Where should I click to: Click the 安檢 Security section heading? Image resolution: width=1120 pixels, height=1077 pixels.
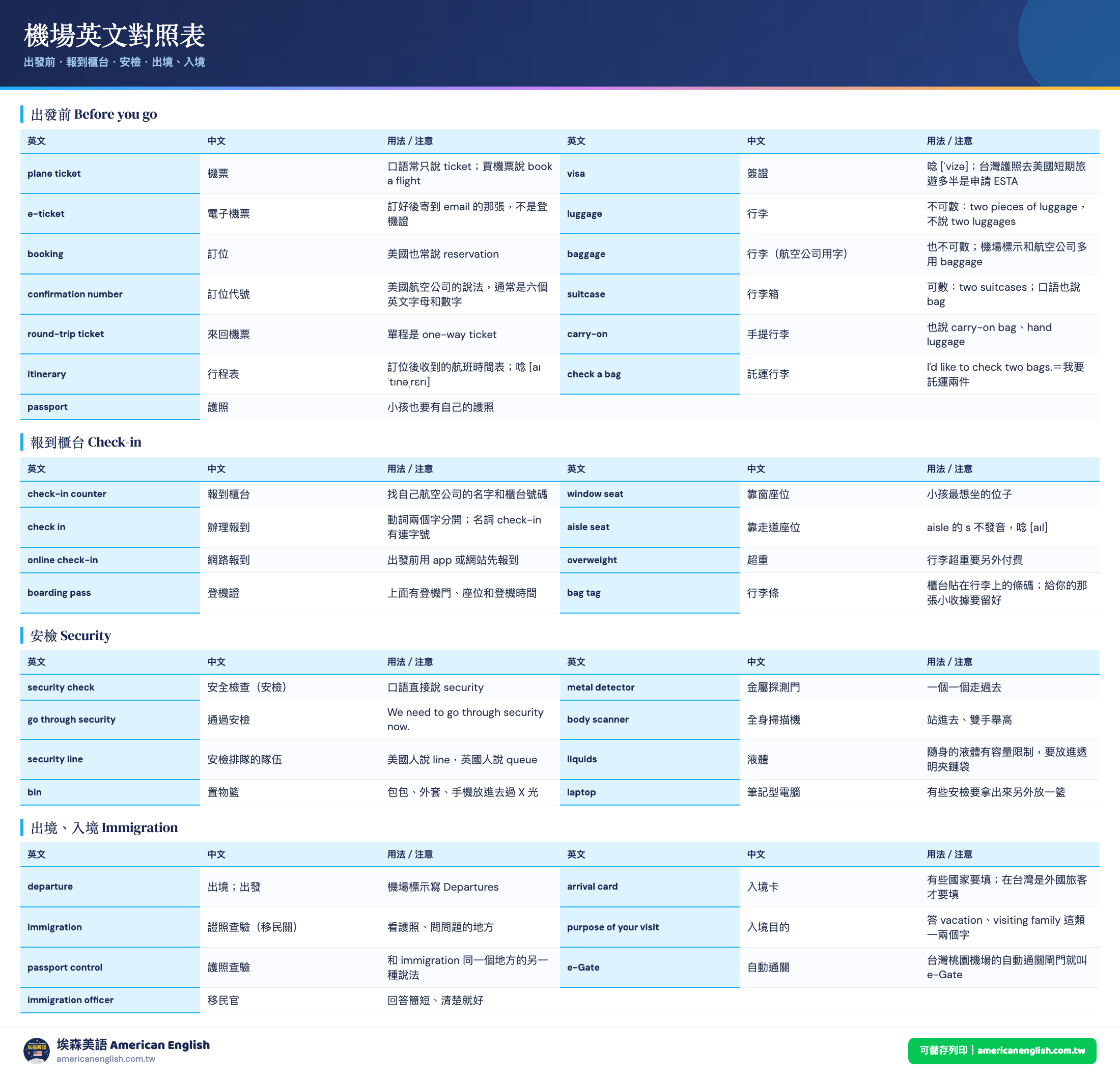[70, 635]
